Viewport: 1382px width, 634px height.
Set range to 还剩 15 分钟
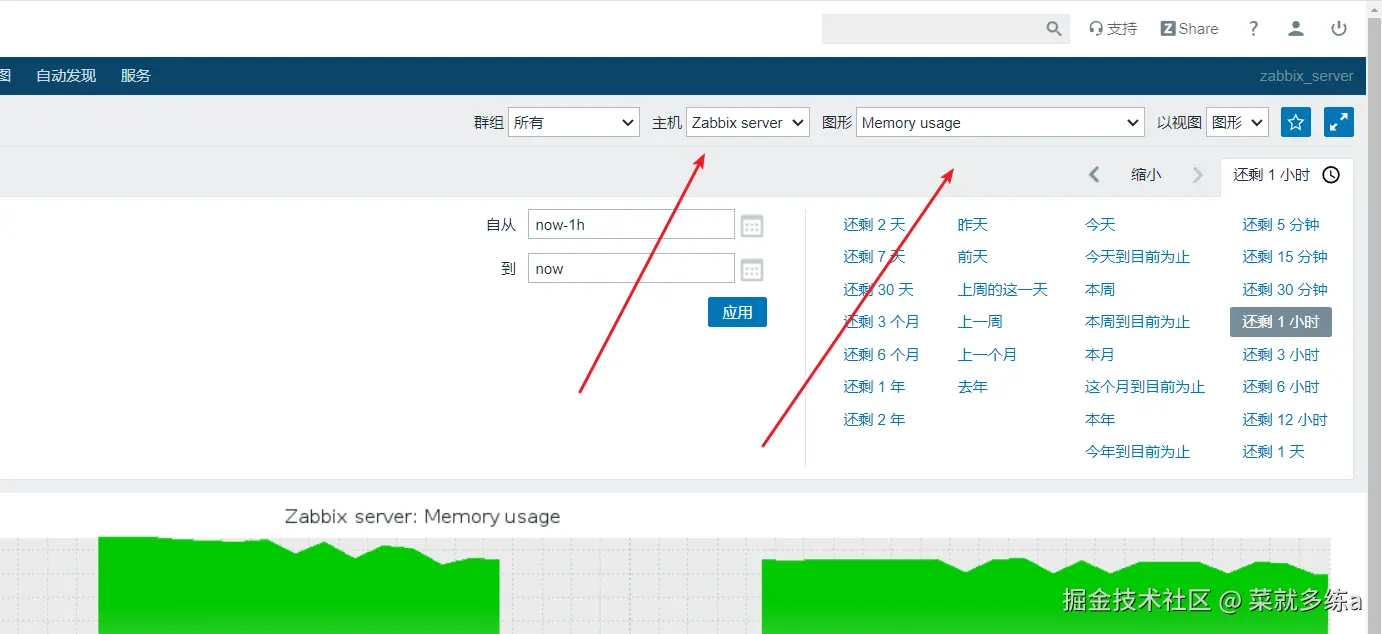(1285, 257)
